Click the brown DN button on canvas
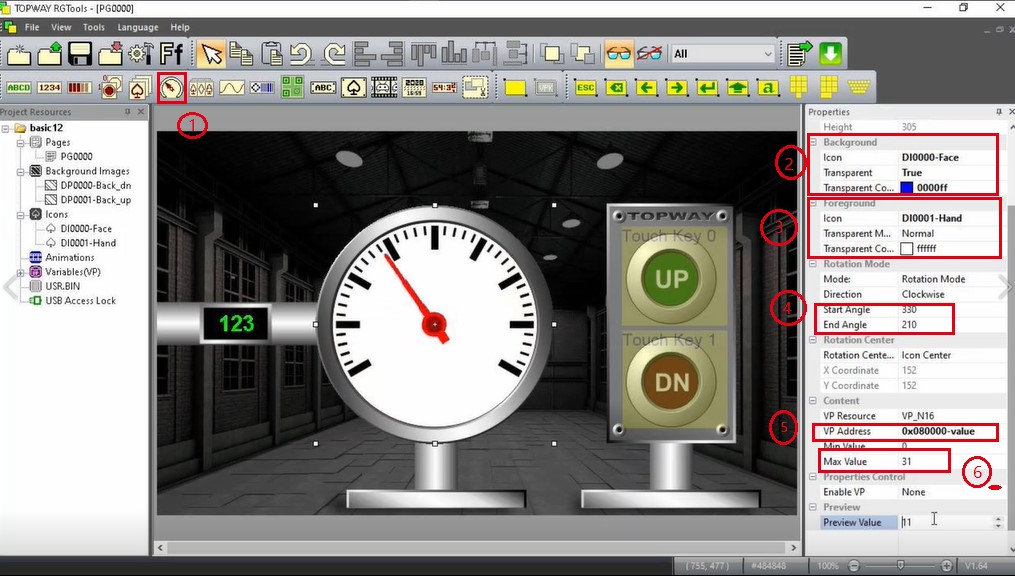Image resolution: width=1015 pixels, height=576 pixels. (671, 382)
